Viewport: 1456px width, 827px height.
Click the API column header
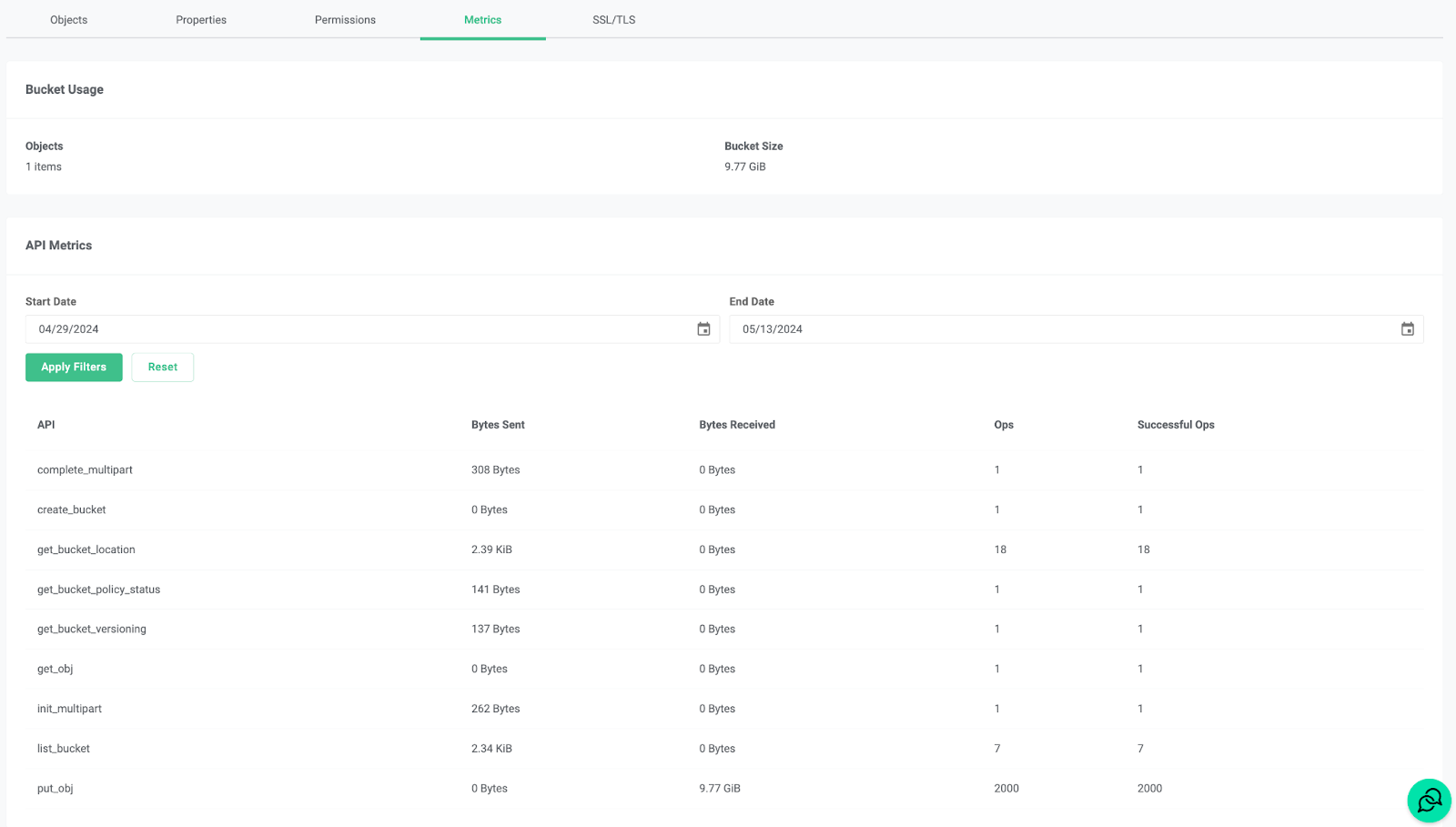click(x=45, y=424)
